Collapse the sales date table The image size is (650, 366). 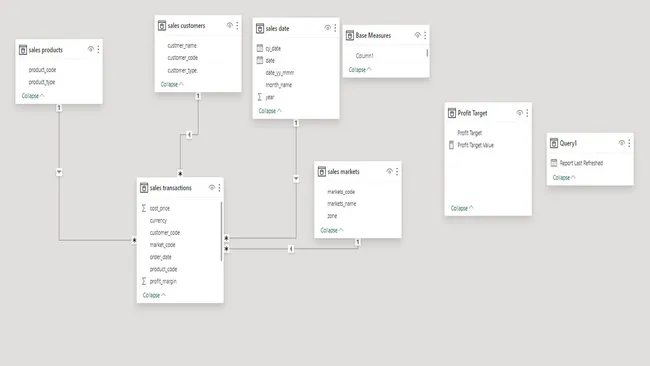(270, 111)
